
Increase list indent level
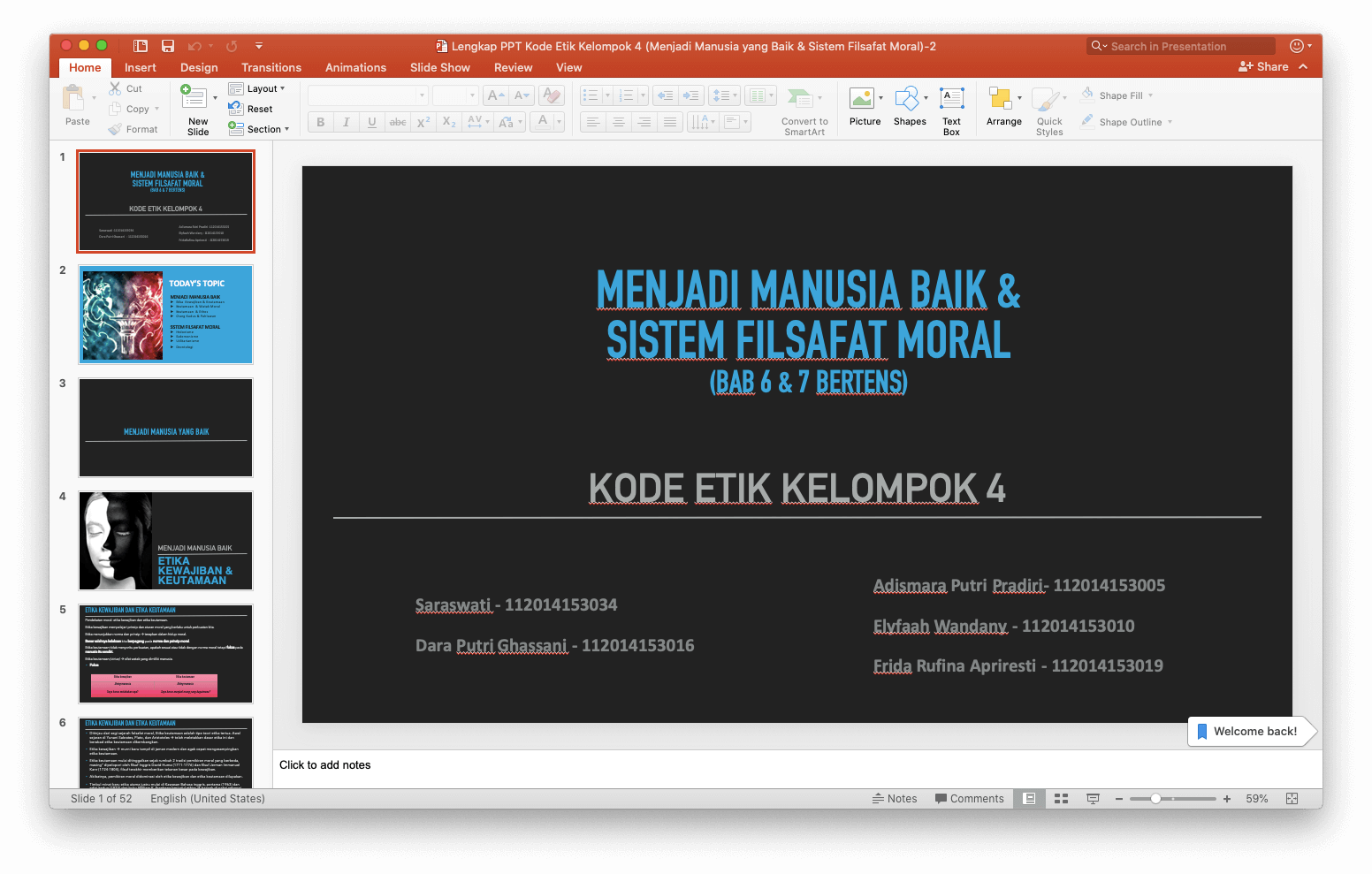[691, 95]
